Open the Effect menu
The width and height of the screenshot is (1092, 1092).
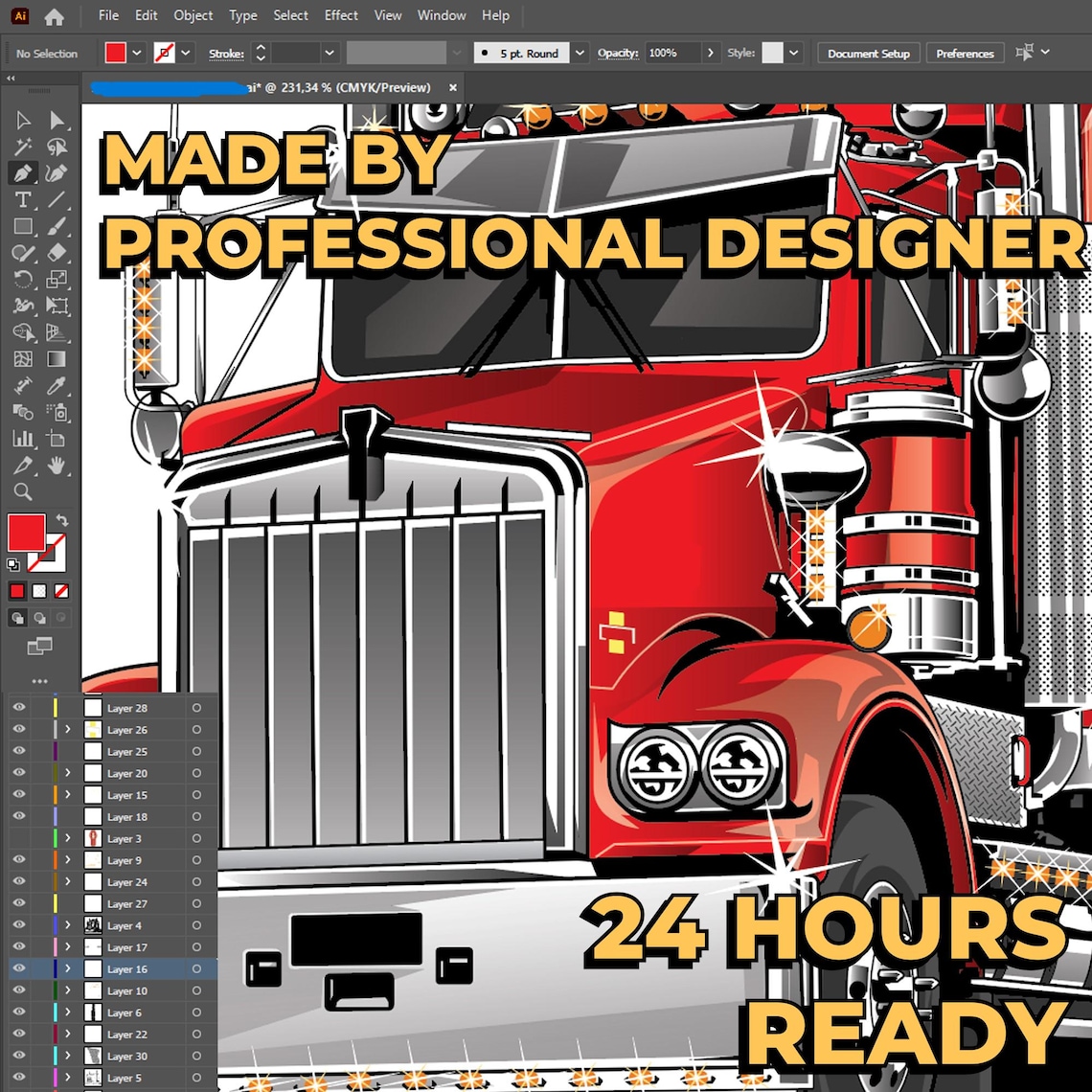point(341,15)
